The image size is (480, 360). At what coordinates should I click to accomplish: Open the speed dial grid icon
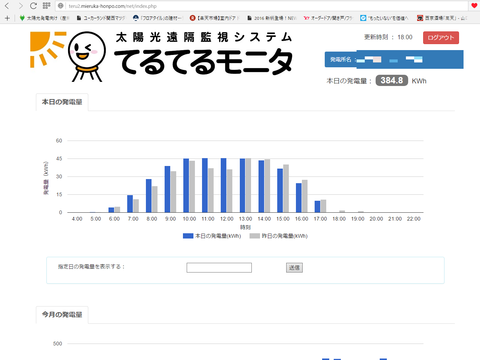(x=46, y=6)
